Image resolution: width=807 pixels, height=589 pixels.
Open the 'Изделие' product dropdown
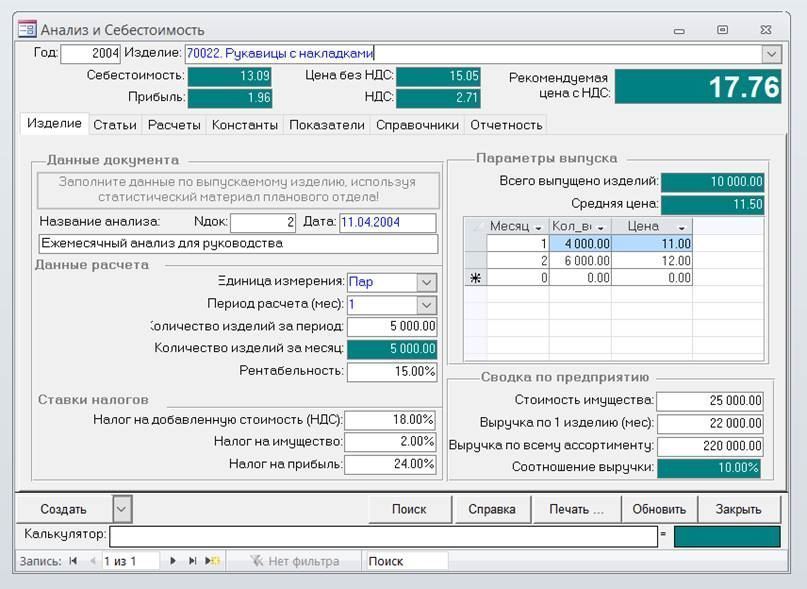click(x=771, y=53)
